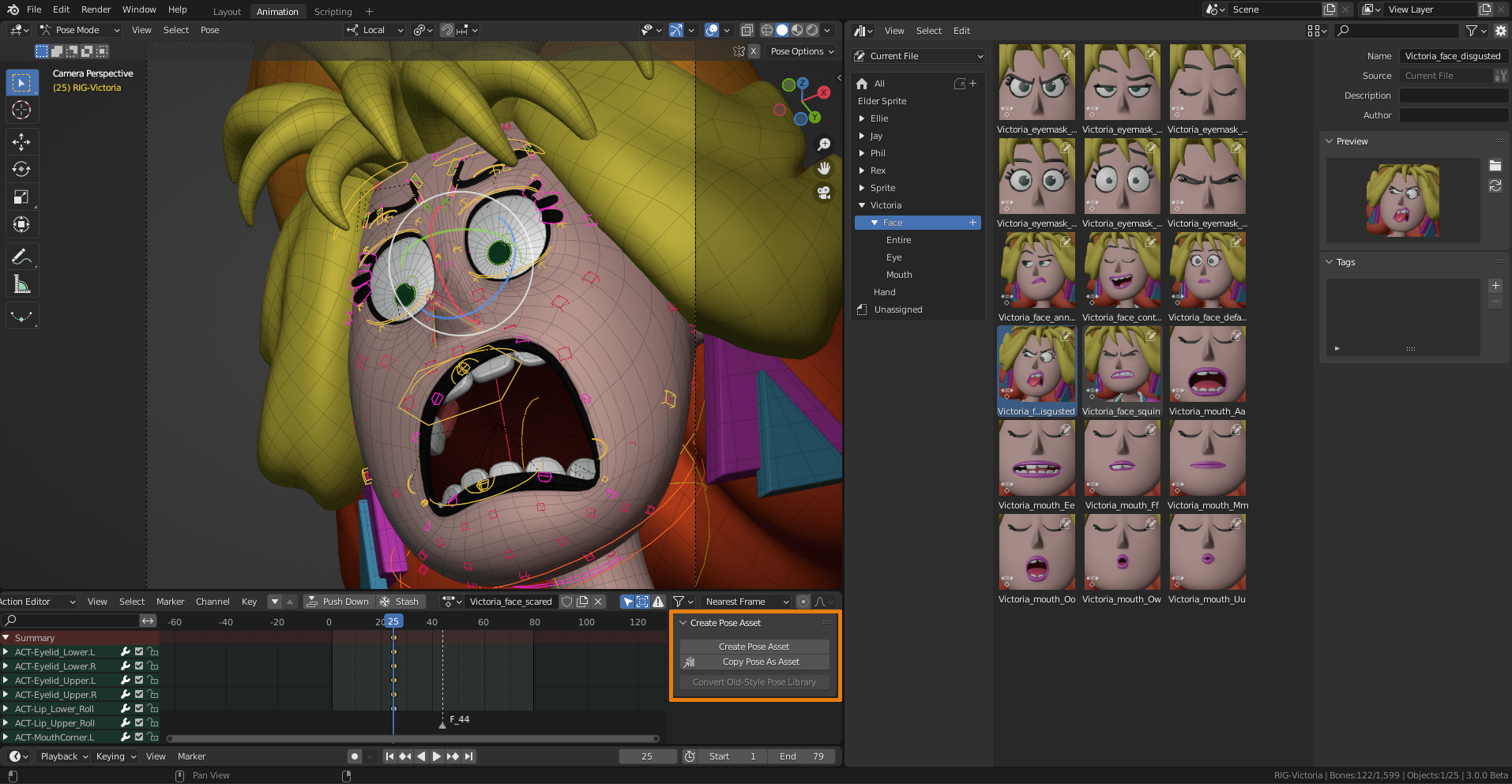The width and height of the screenshot is (1512, 784).
Task: Activate the Annotate tool
Action: click(x=22, y=256)
